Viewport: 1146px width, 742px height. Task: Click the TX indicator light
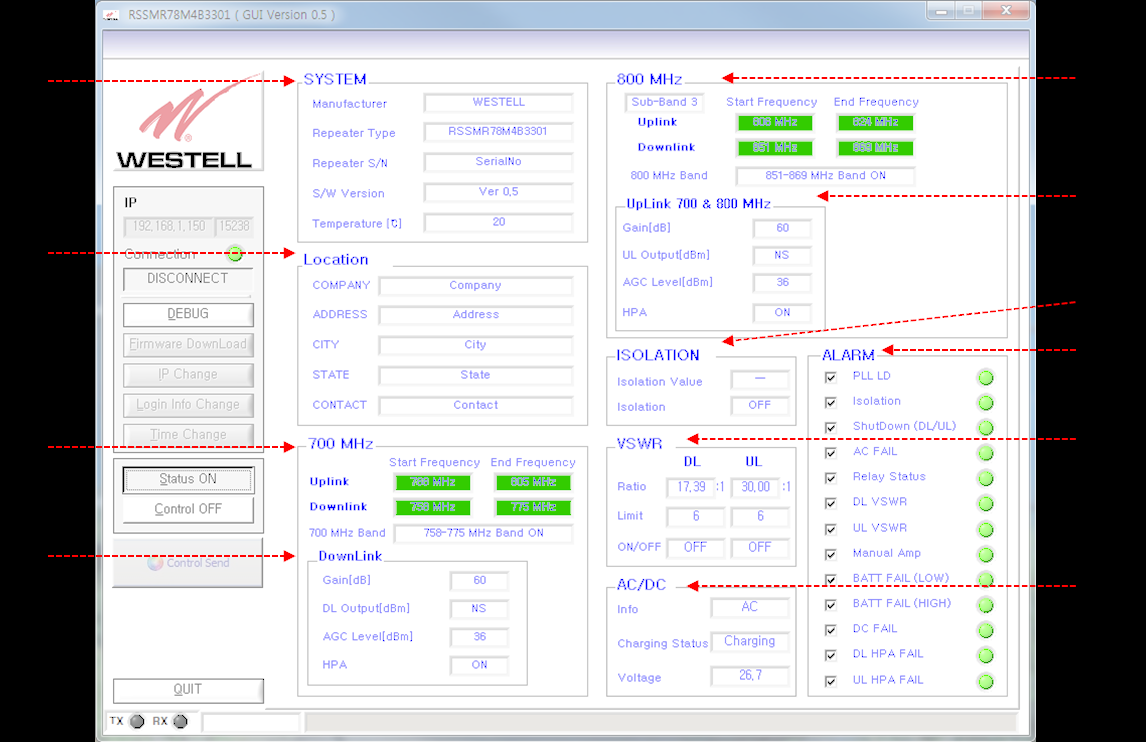[137, 722]
